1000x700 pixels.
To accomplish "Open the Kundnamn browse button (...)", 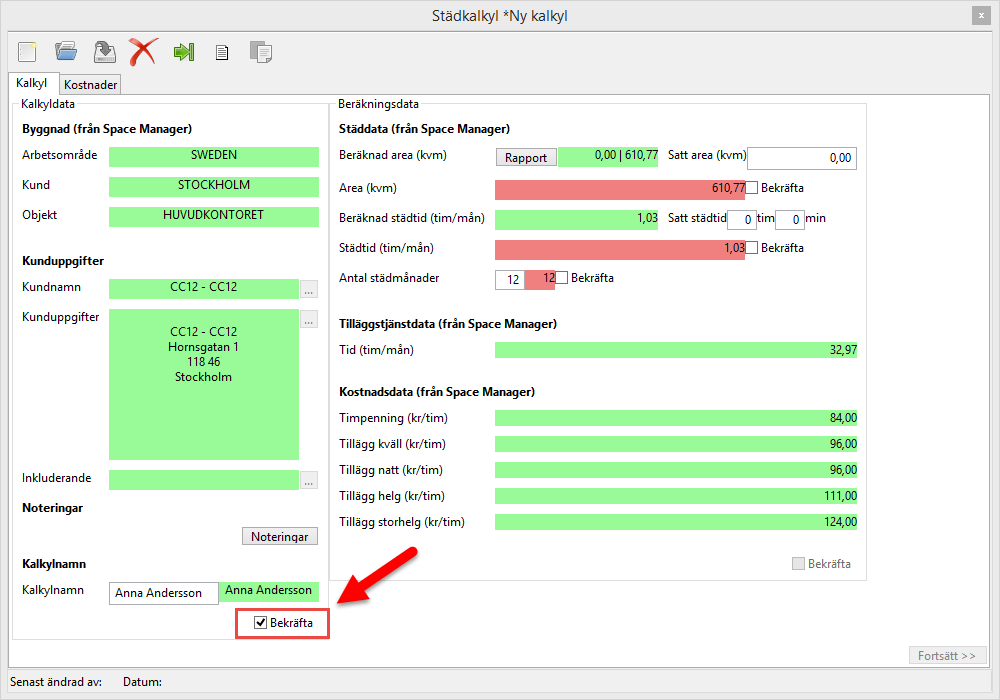I will 309,290.
